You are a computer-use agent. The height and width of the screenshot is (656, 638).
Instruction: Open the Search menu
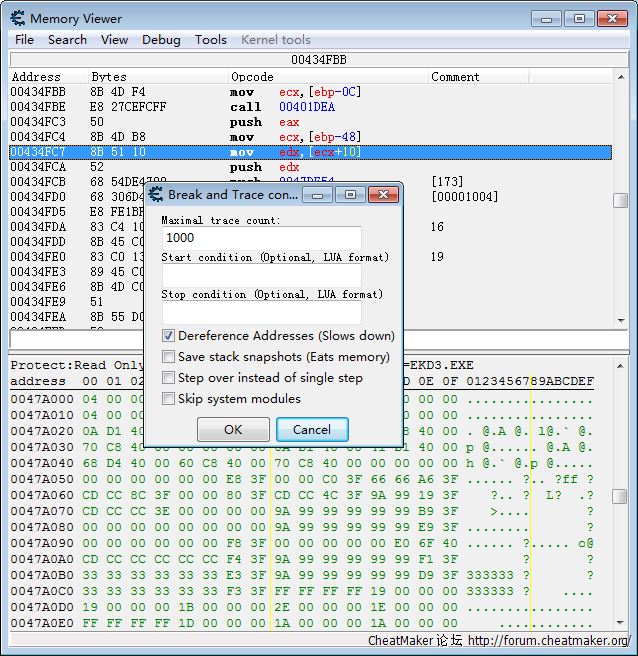point(67,40)
